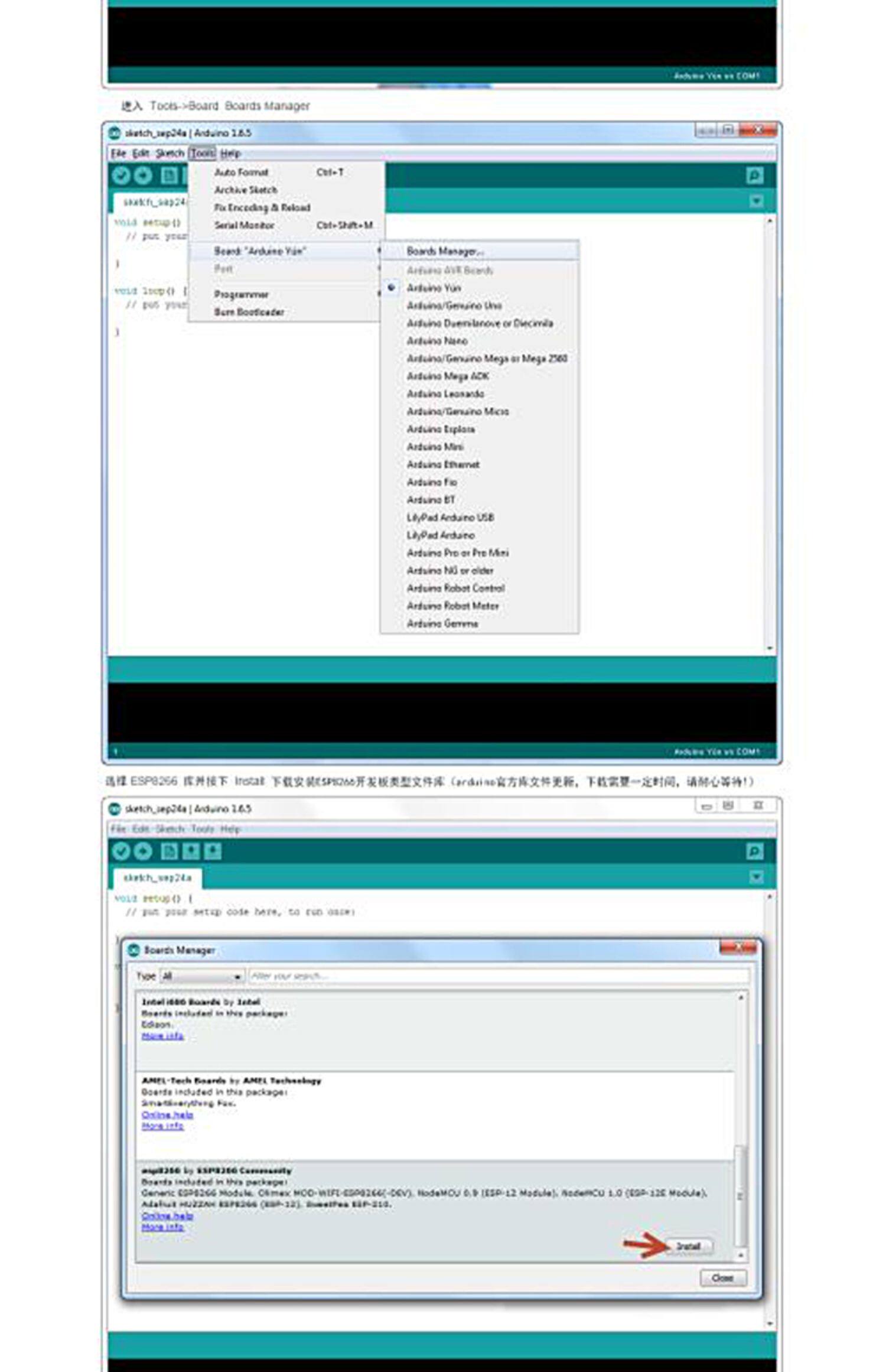
Task: Select the Arduino Yún board option
Action: (x=434, y=288)
